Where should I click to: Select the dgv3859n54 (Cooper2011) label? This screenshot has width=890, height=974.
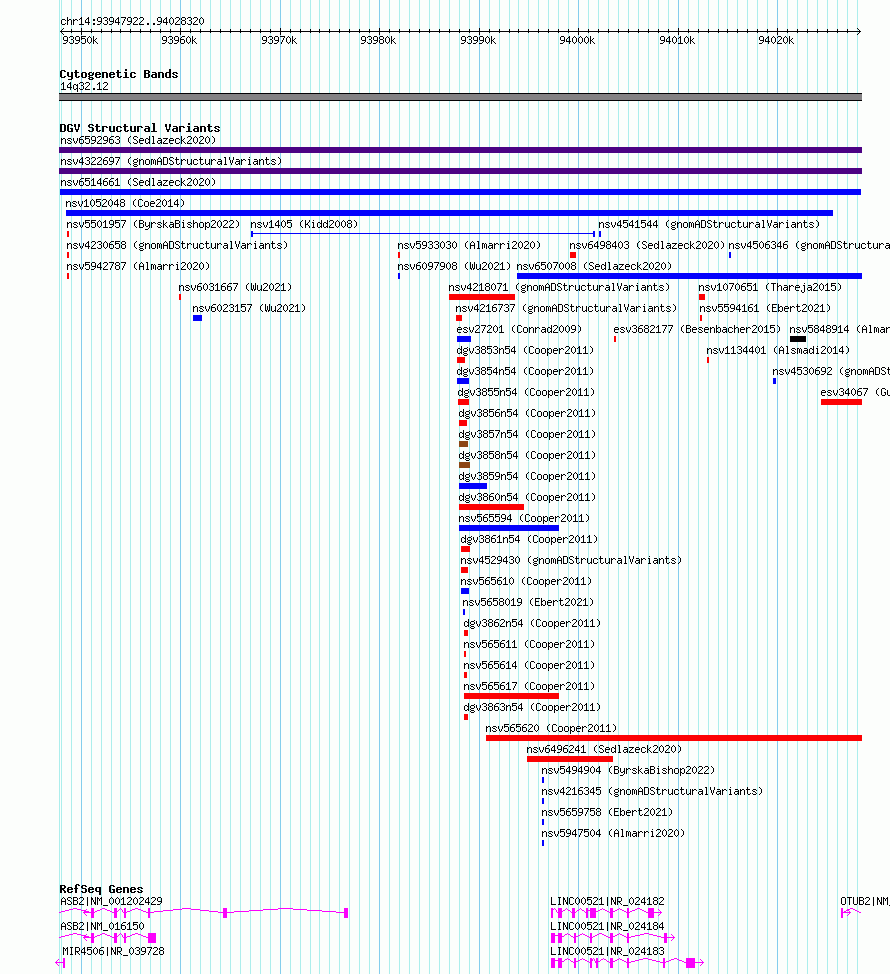point(527,476)
